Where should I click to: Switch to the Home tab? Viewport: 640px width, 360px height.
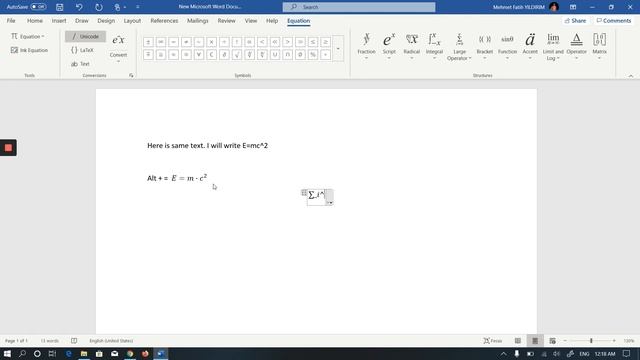(x=35, y=21)
